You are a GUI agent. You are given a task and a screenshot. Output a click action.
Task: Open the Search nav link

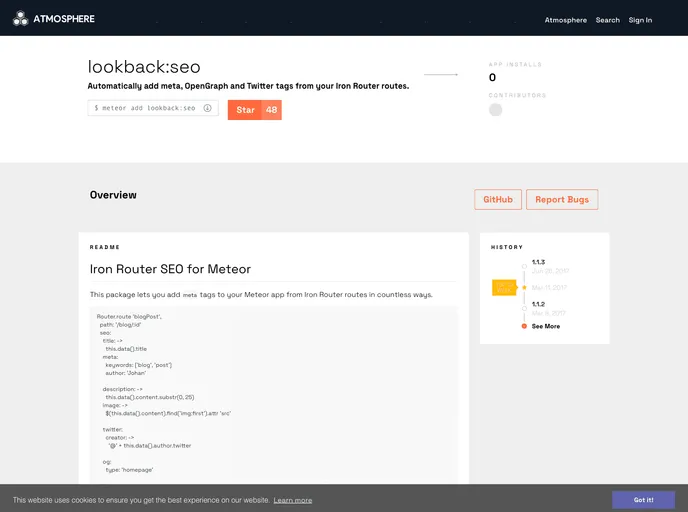tap(608, 20)
